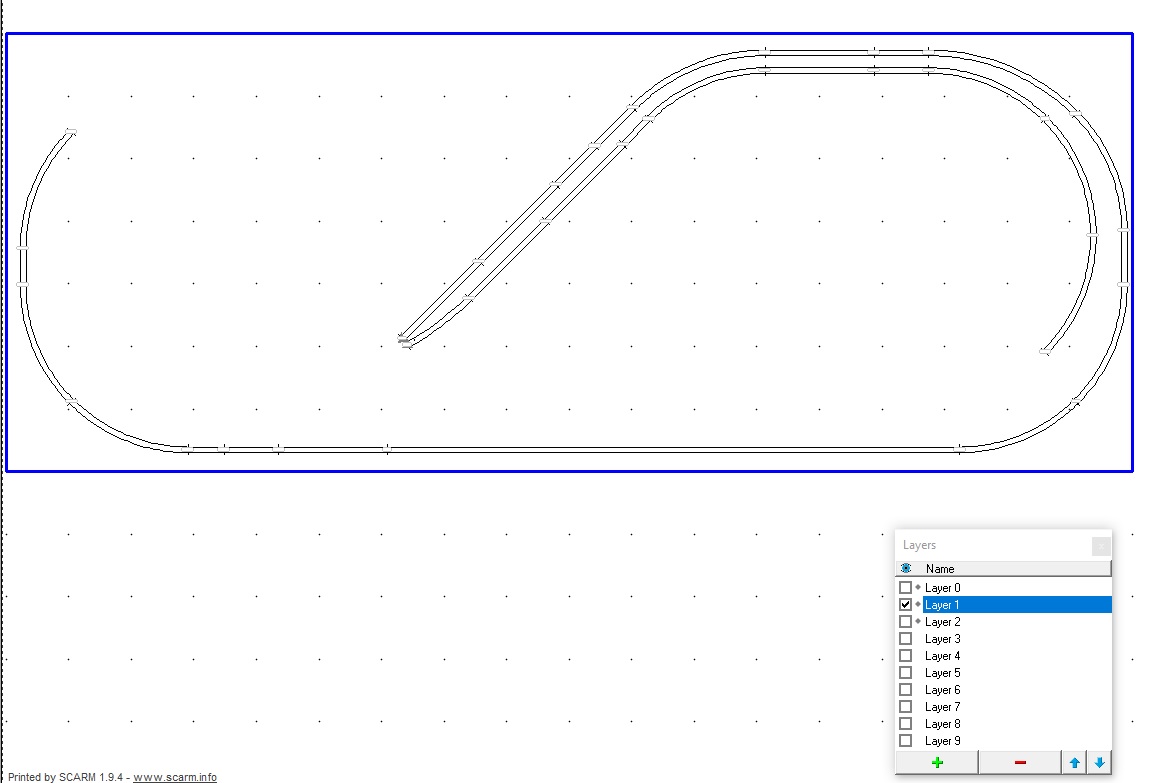The image size is (1149, 783).
Task: Select the Layer 4 row name
Action: point(942,656)
